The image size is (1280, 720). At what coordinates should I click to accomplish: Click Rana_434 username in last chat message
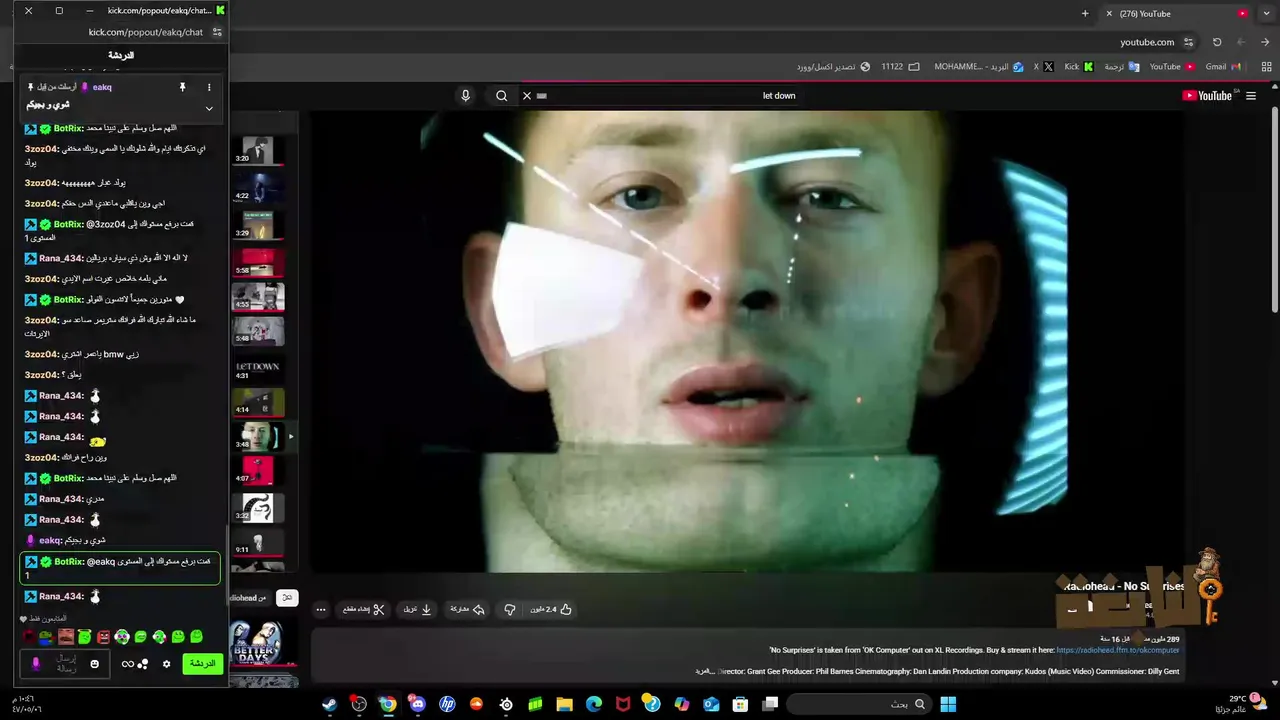point(61,597)
